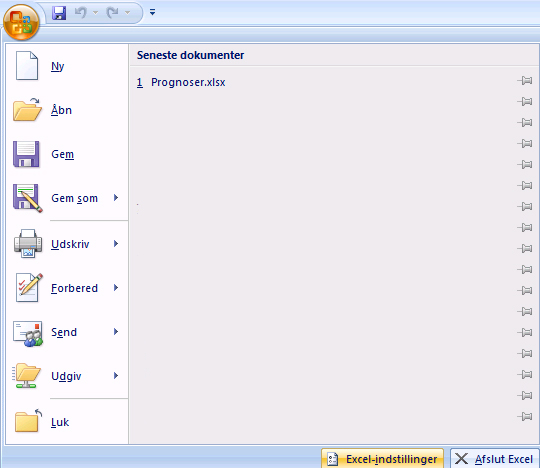Viewport: 540px width, 468px height.
Task: Expand the Forbered submenu arrow
Action: (116, 288)
